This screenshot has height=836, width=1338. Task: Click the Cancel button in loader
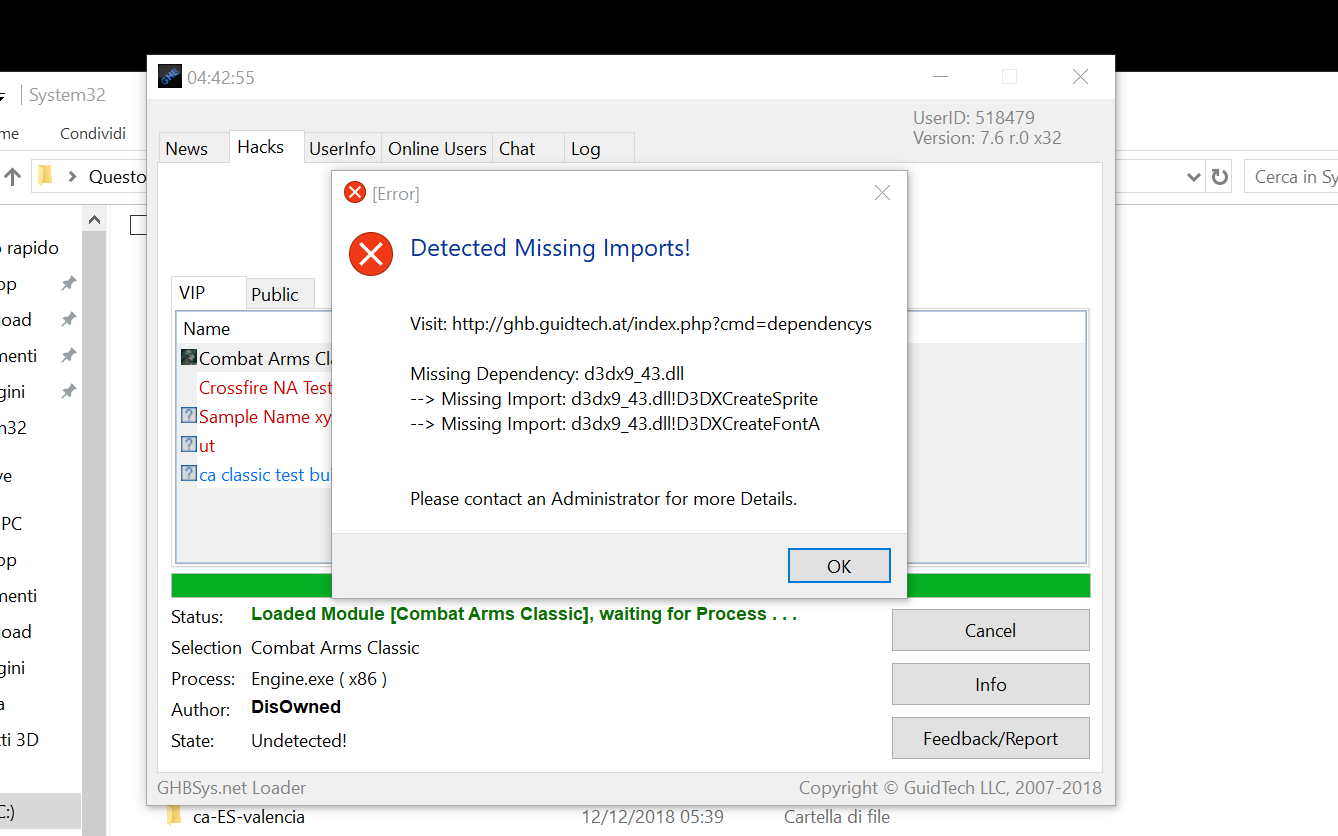990,630
